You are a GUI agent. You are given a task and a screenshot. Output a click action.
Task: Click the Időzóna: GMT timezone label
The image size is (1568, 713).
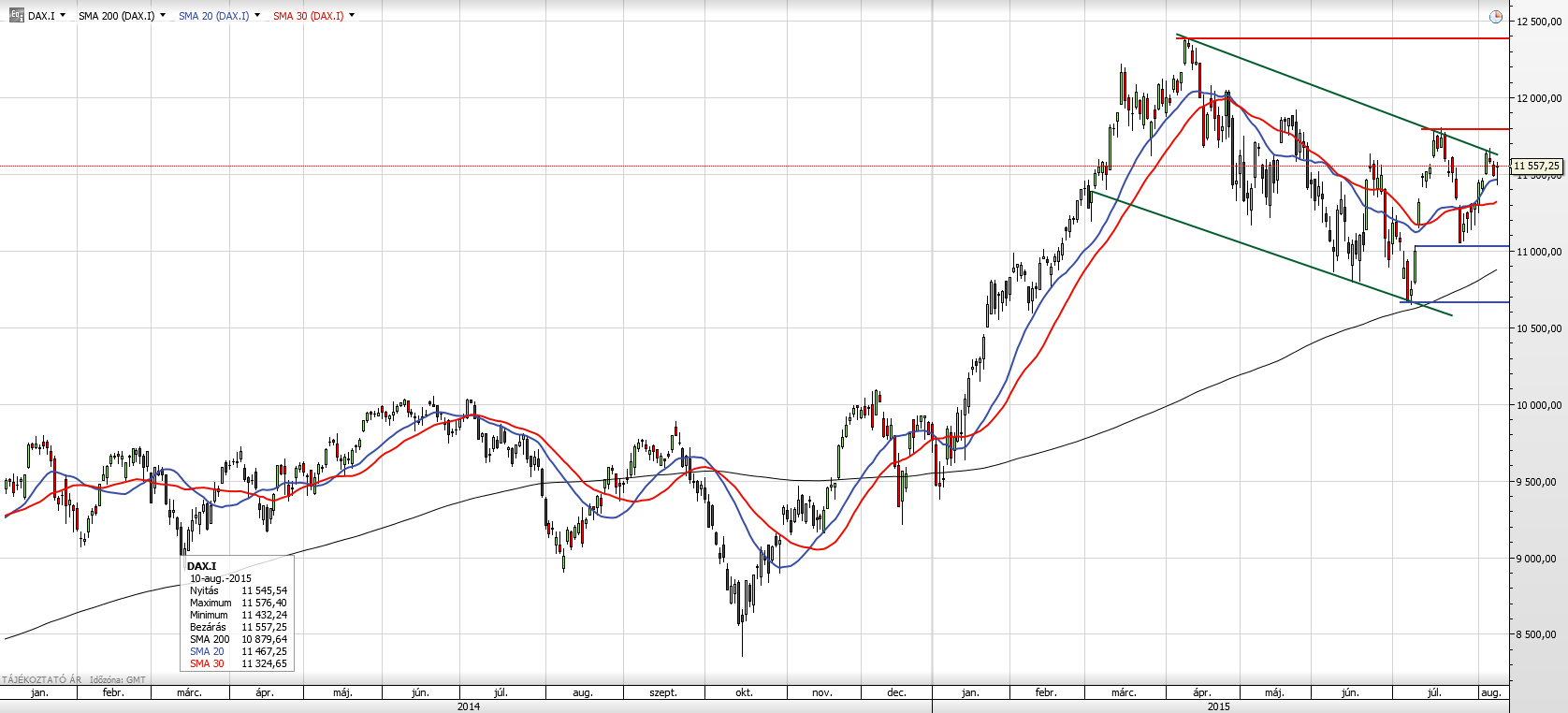pyautogui.click(x=118, y=680)
